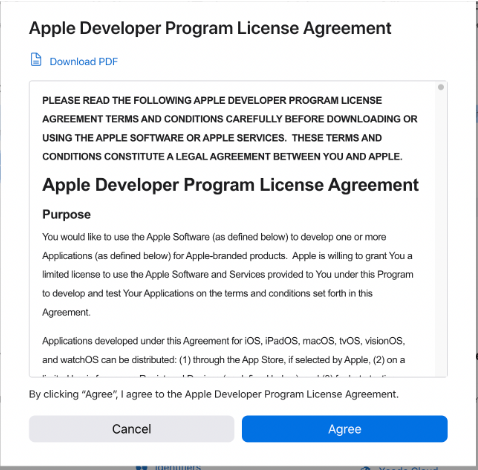Click the bold all-caps PLEASE READ notice
The height and width of the screenshot is (470, 478).
click(229, 128)
